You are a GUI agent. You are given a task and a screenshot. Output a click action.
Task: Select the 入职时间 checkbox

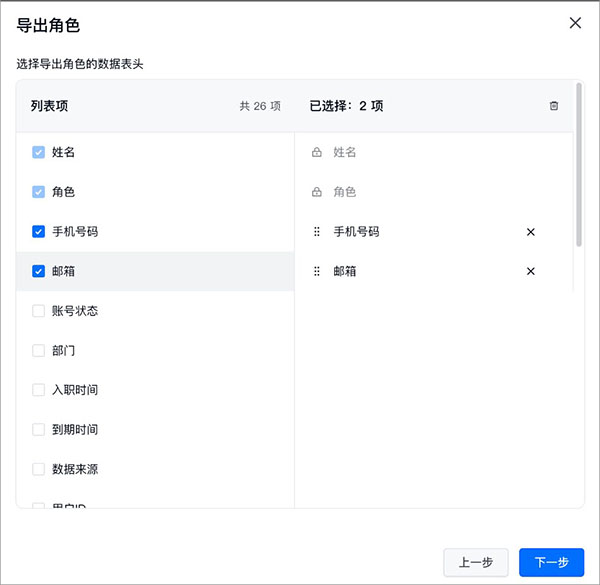click(39, 390)
